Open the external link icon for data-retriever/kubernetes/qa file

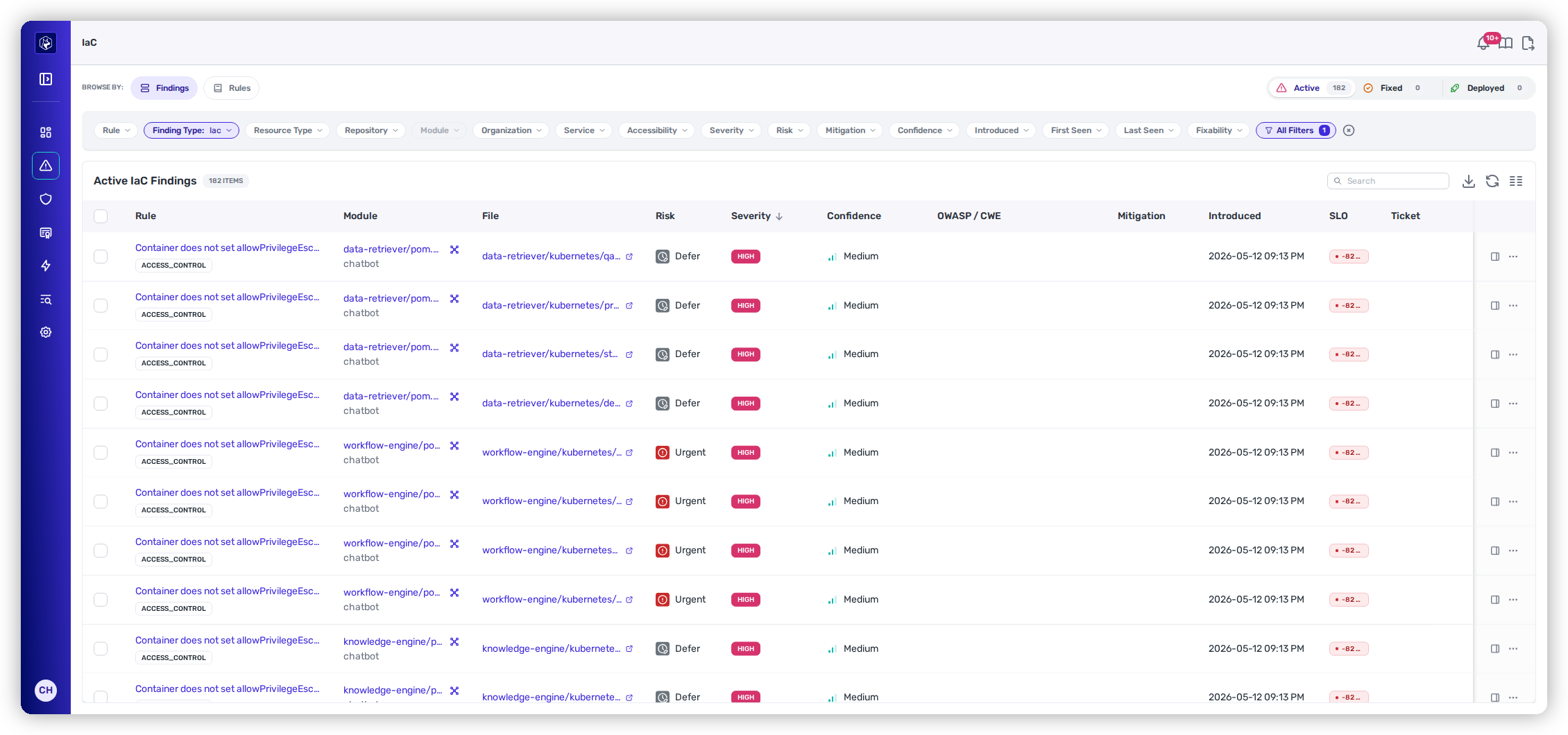(629, 257)
